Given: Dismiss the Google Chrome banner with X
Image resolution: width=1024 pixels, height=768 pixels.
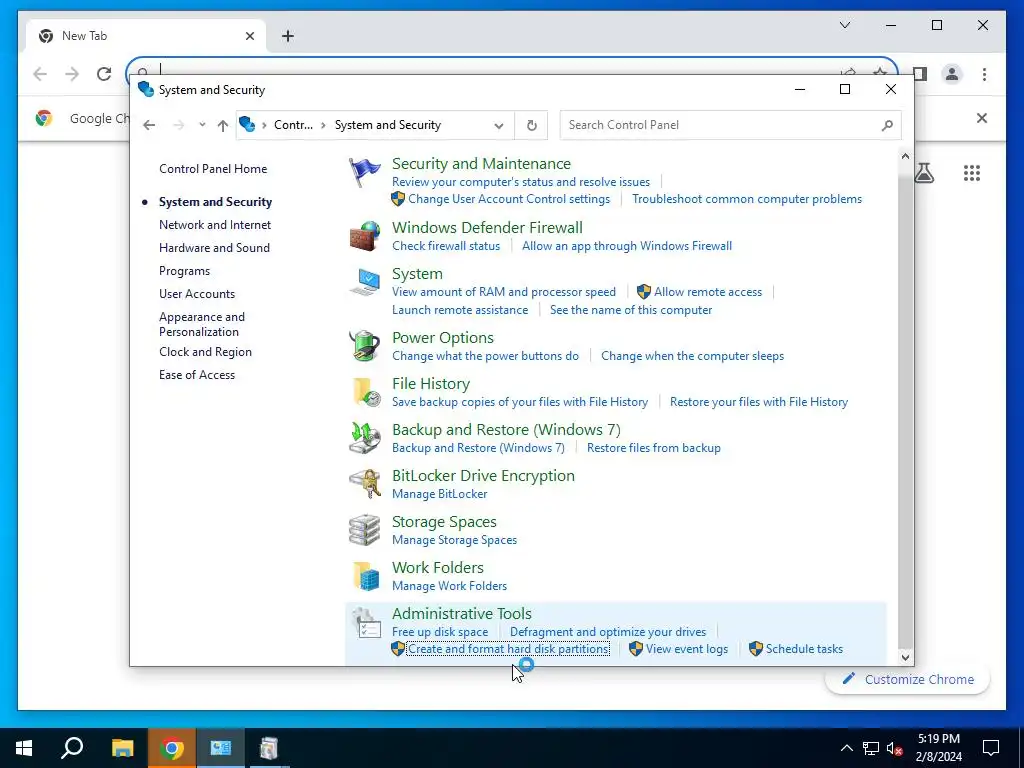Looking at the screenshot, I should coord(982,118).
